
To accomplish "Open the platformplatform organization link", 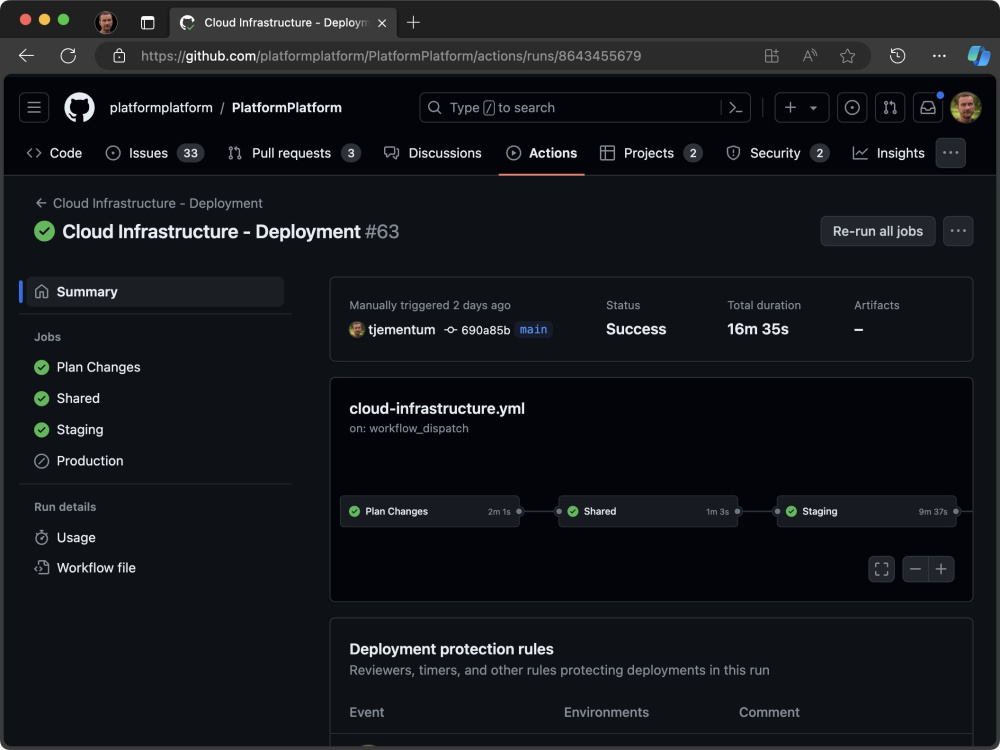I will (x=161, y=107).
